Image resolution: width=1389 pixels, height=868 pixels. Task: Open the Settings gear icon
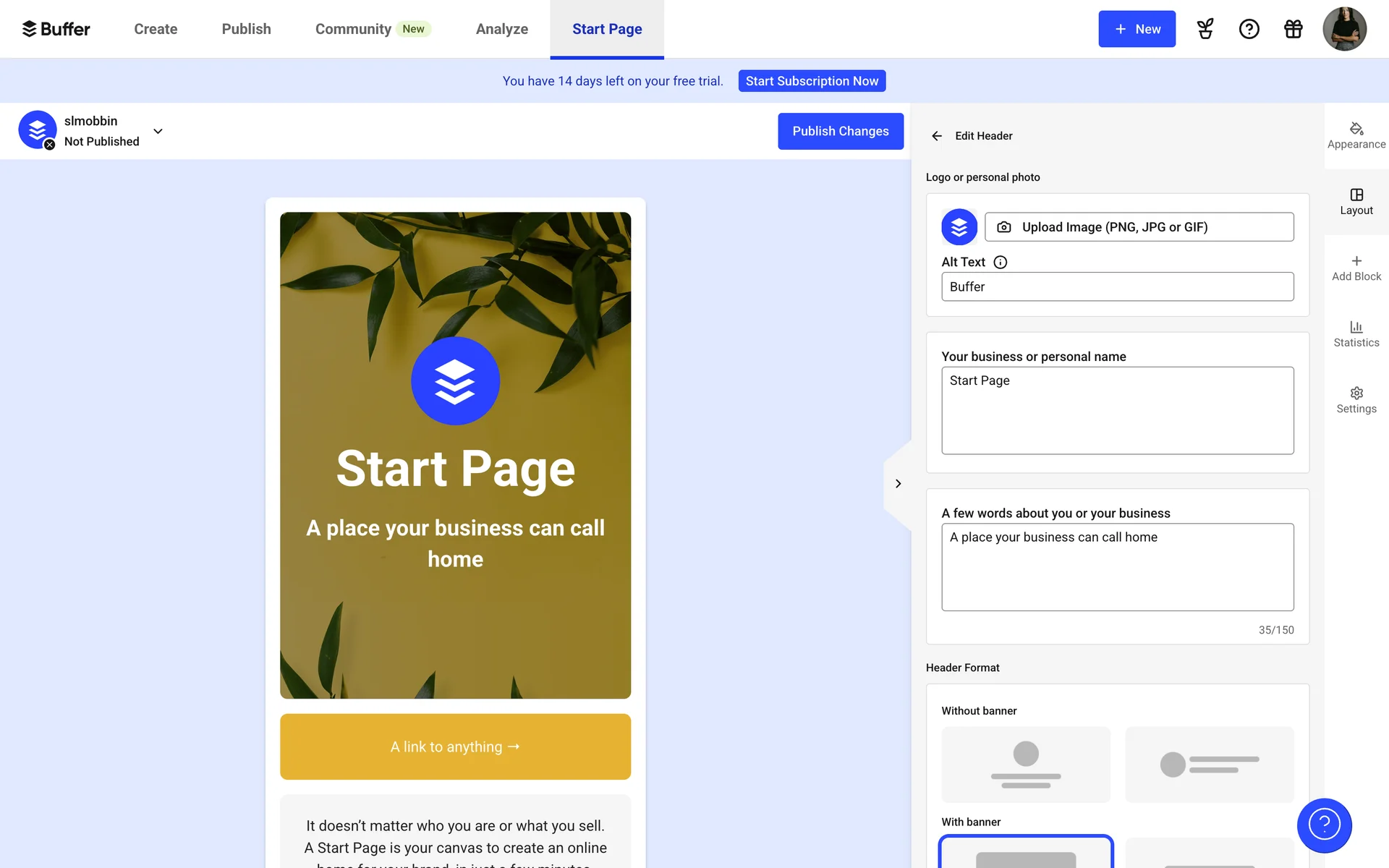pyautogui.click(x=1356, y=393)
